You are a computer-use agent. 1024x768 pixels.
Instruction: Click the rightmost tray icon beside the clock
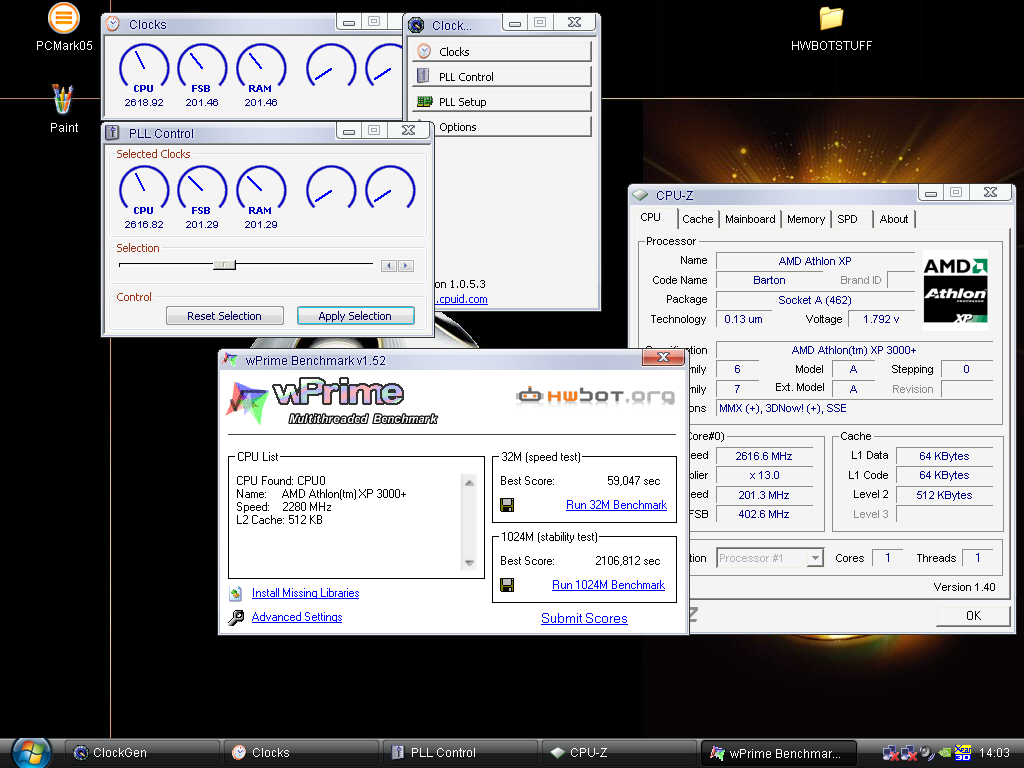click(x=963, y=753)
